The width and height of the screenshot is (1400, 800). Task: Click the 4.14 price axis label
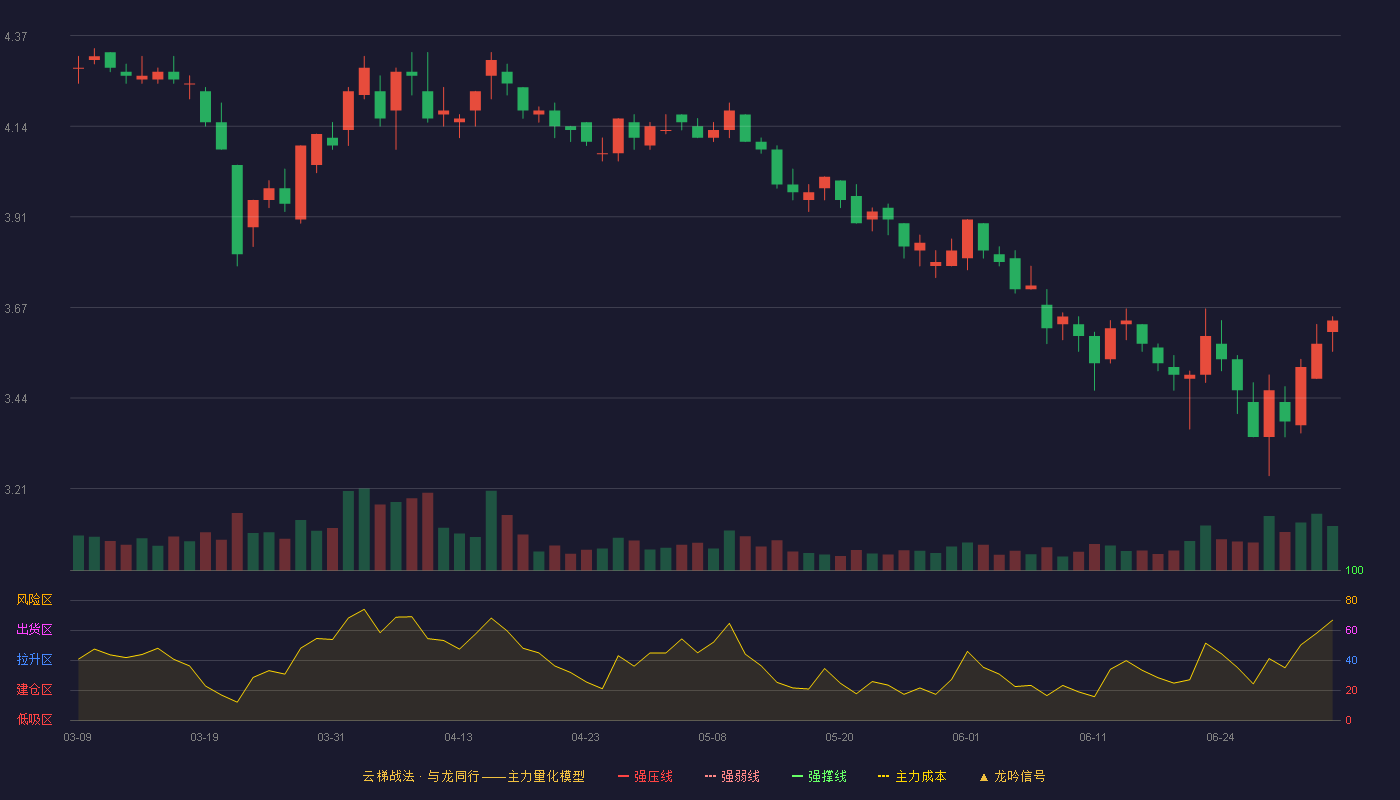[16, 127]
